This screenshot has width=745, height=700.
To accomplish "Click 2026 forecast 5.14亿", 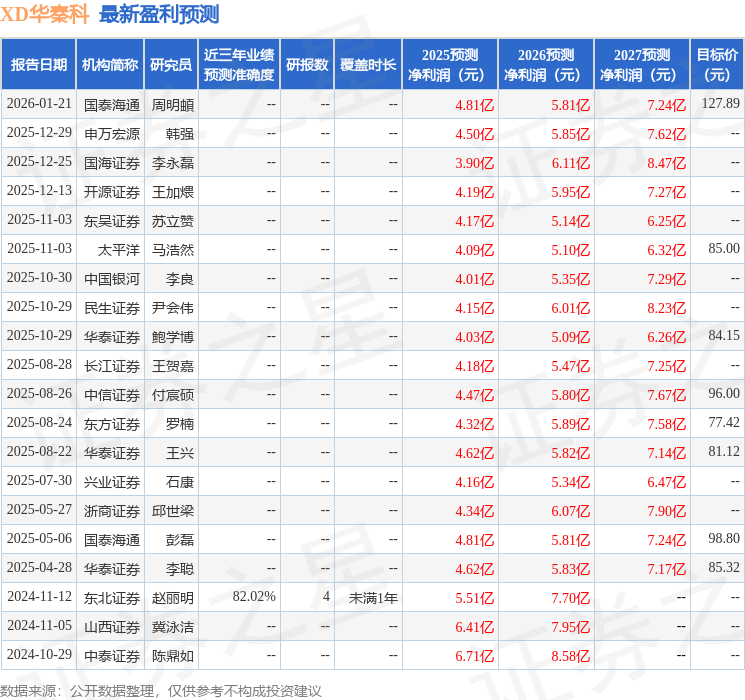I will click(x=570, y=221).
